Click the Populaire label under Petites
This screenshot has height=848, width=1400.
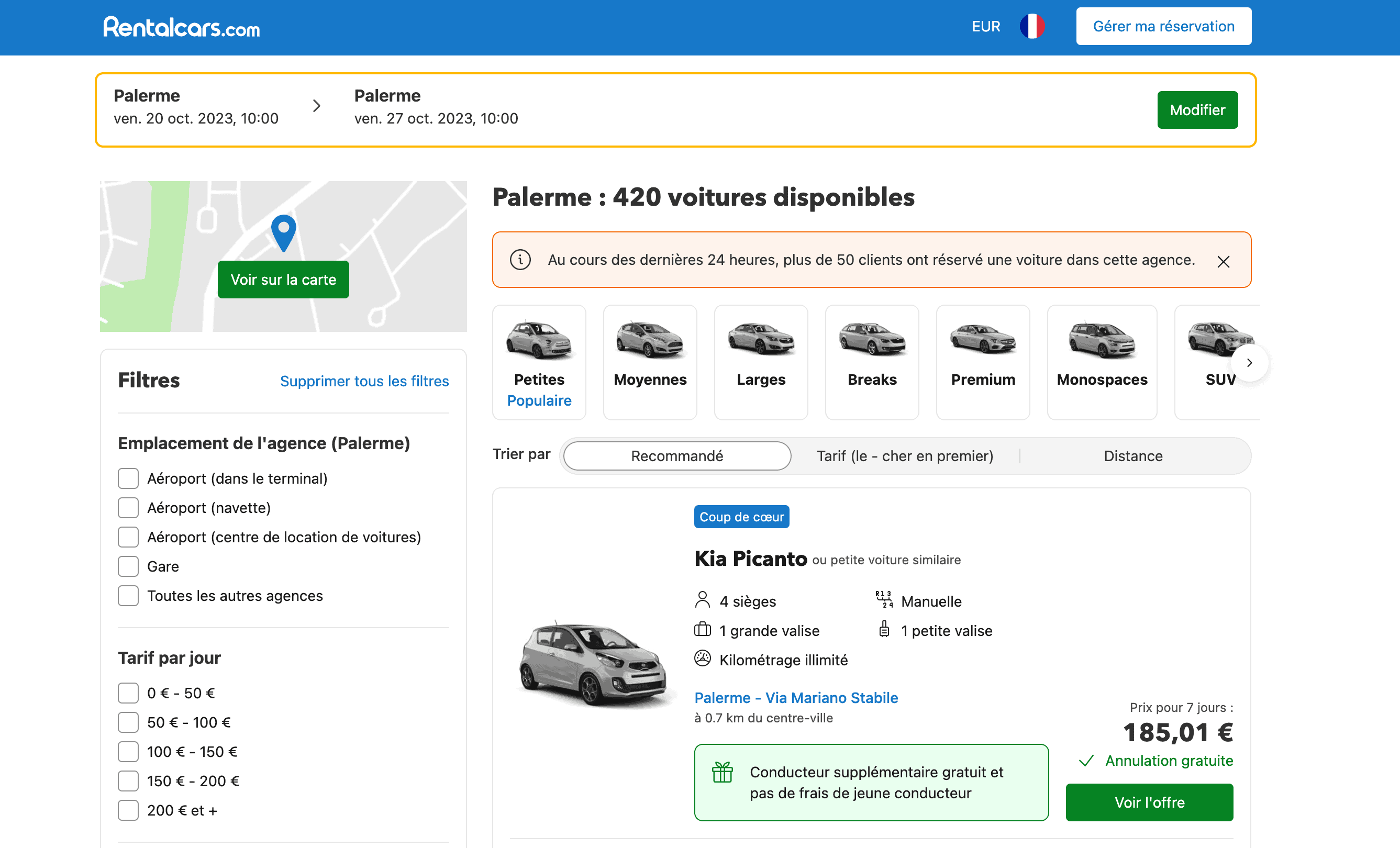[x=539, y=400]
